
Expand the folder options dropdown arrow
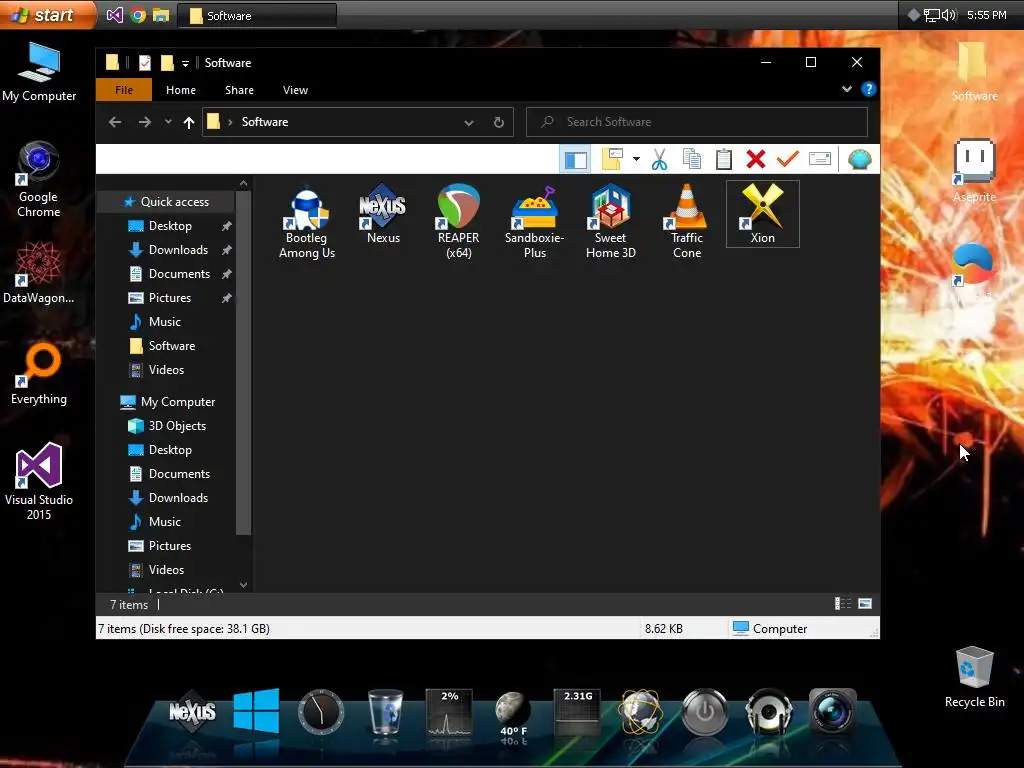(636, 159)
